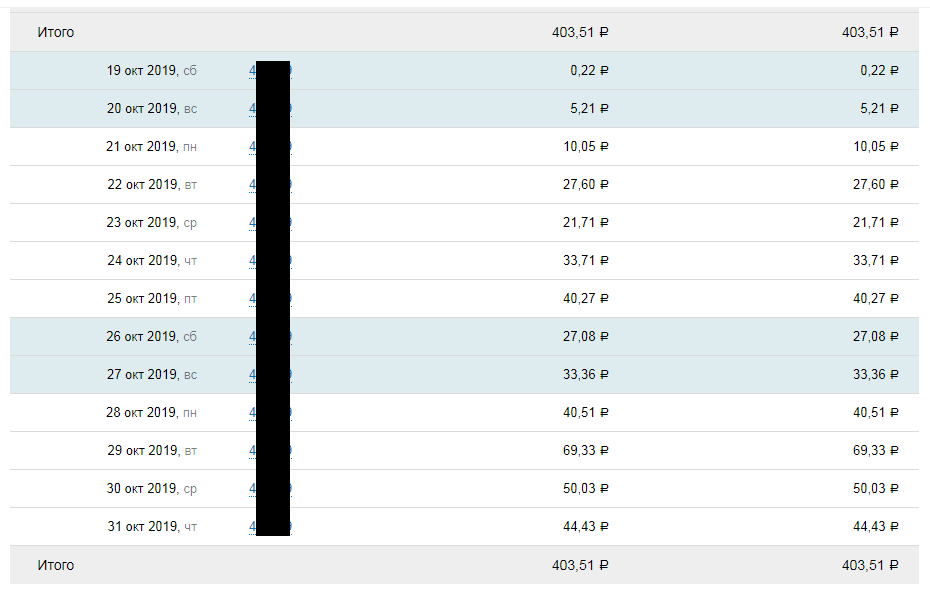The height and width of the screenshot is (593, 930).
Task: Open the link in the 28 окт 2019 row
Action: click(x=252, y=413)
